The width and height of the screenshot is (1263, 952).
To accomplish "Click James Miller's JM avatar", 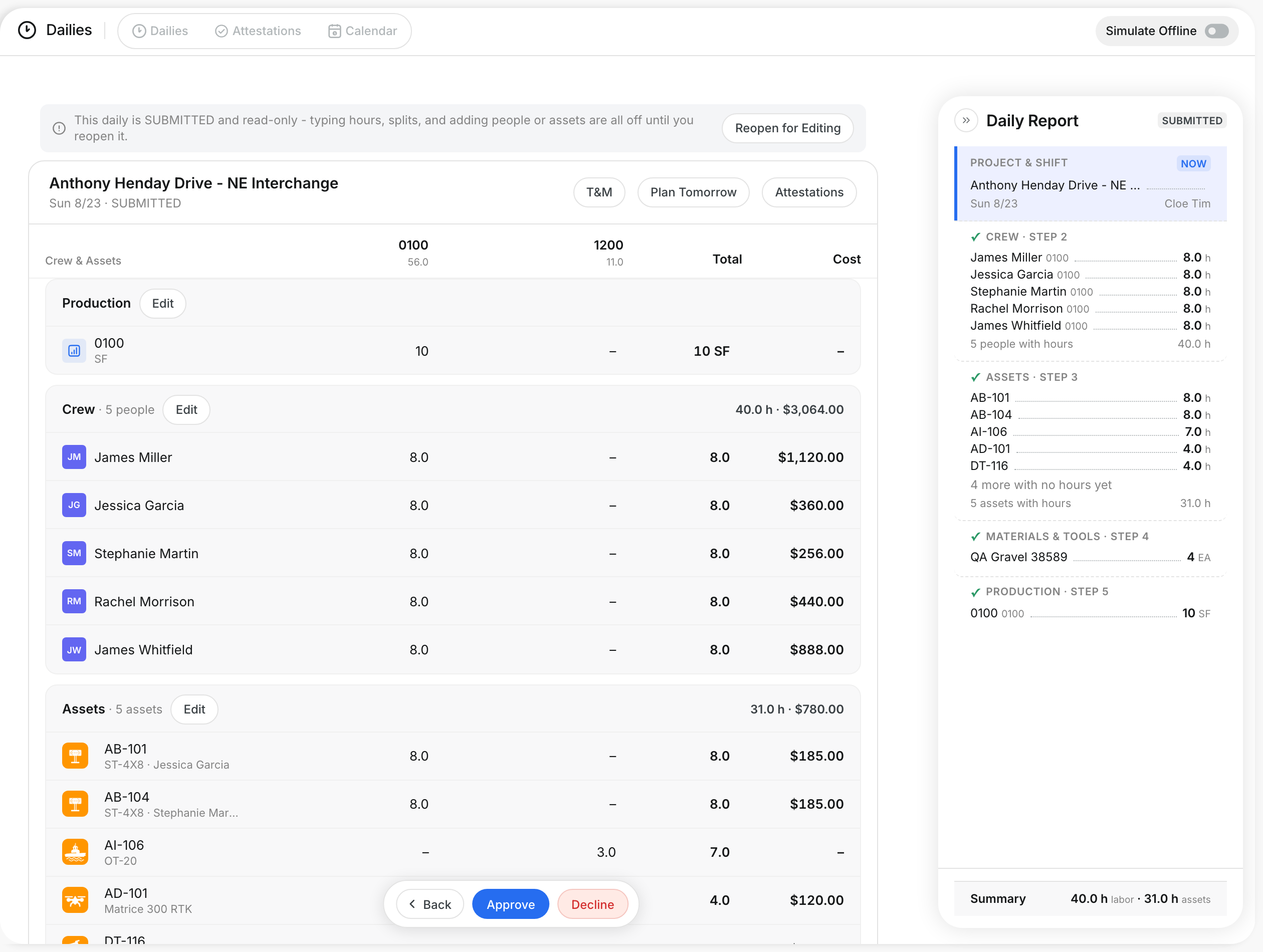I will point(74,457).
